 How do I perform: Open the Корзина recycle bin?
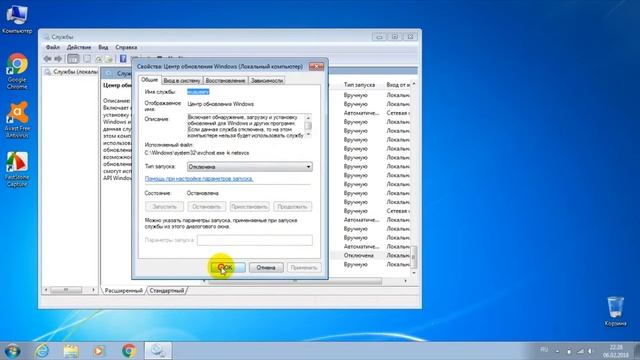[x=615, y=311]
